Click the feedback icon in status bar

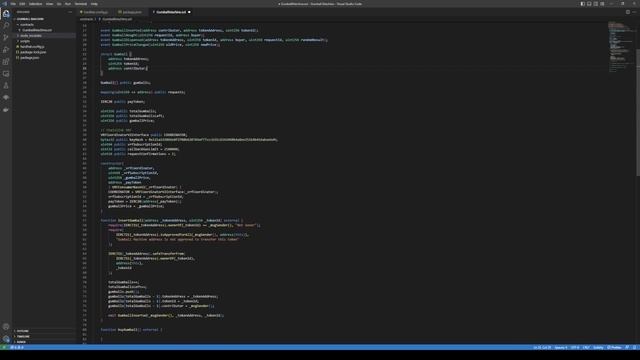627,347
